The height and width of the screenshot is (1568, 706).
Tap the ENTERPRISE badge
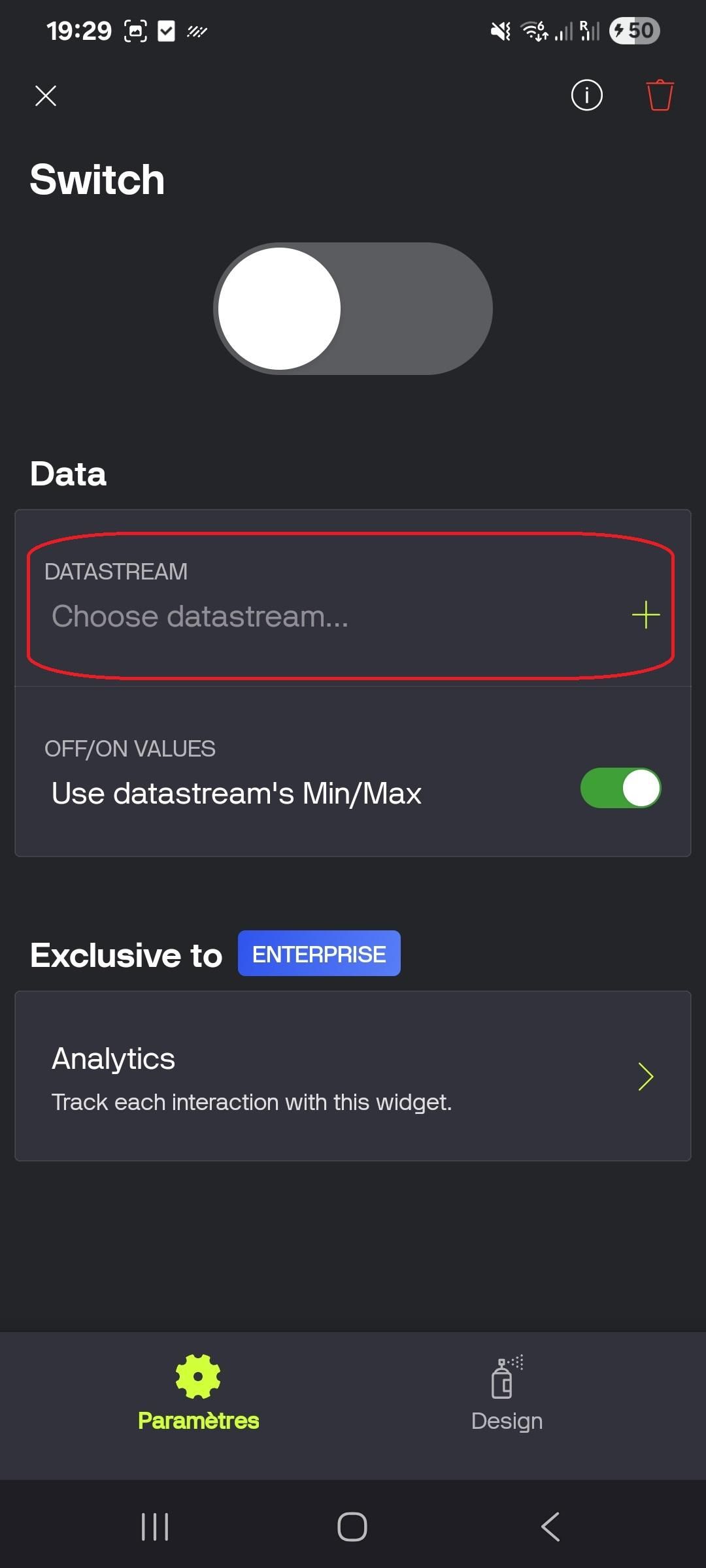pyautogui.click(x=319, y=954)
